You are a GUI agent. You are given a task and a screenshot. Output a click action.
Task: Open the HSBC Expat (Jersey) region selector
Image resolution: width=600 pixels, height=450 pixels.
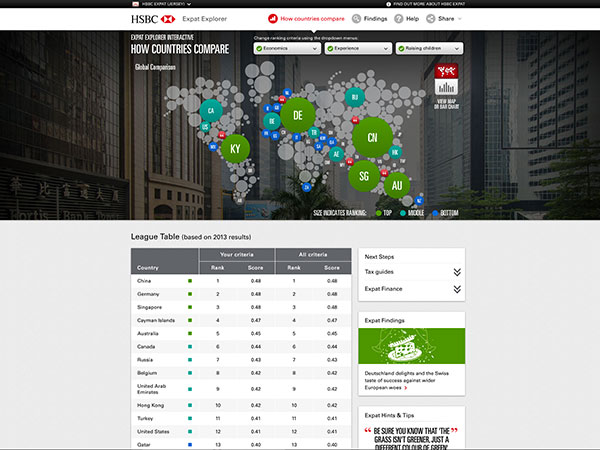point(158,4)
